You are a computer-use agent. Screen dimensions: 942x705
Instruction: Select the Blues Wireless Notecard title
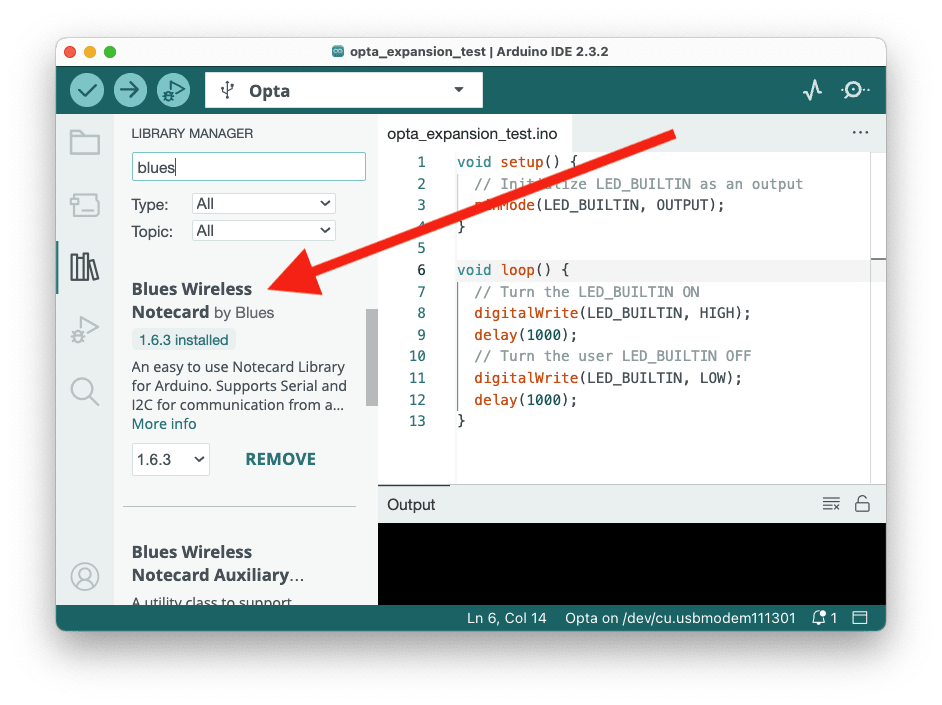tap(192, 300)
